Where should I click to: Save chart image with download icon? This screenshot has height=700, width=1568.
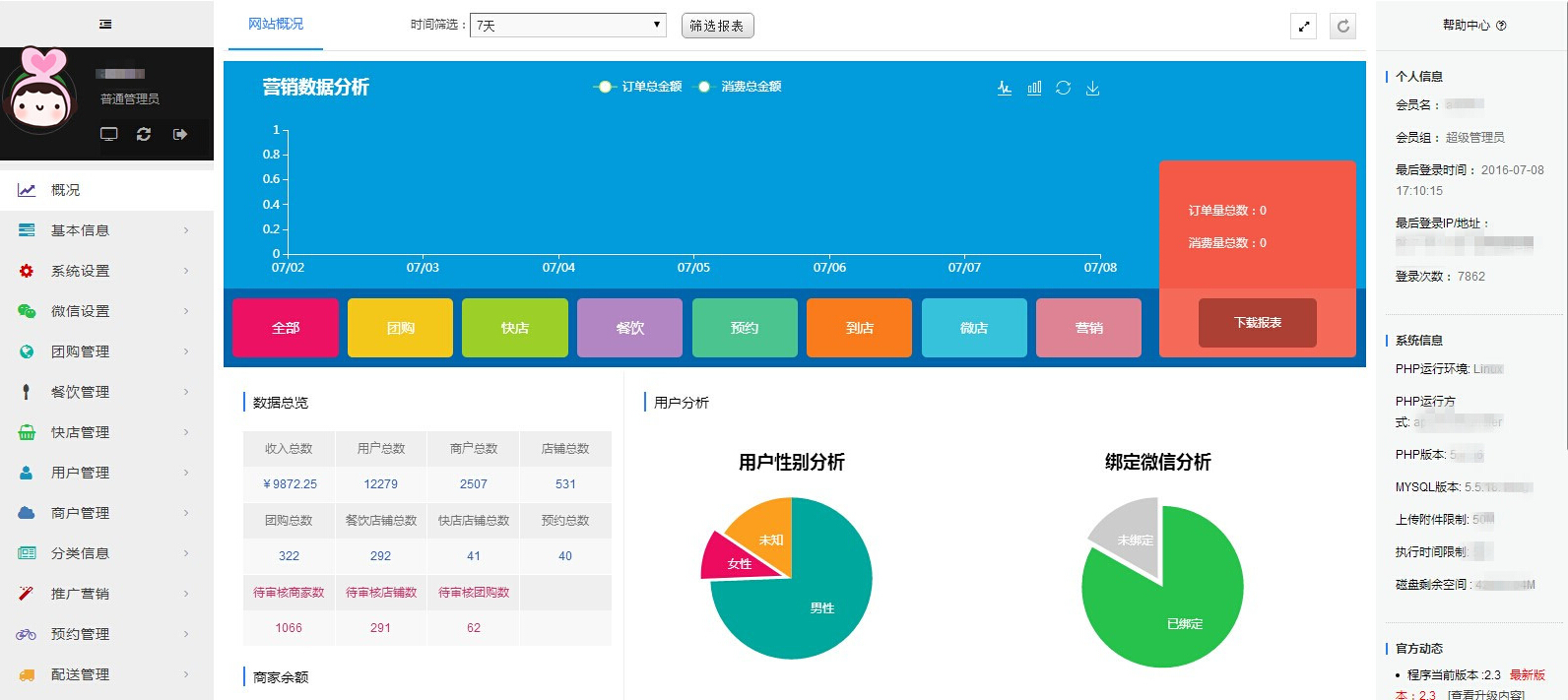click(1092, 88)
